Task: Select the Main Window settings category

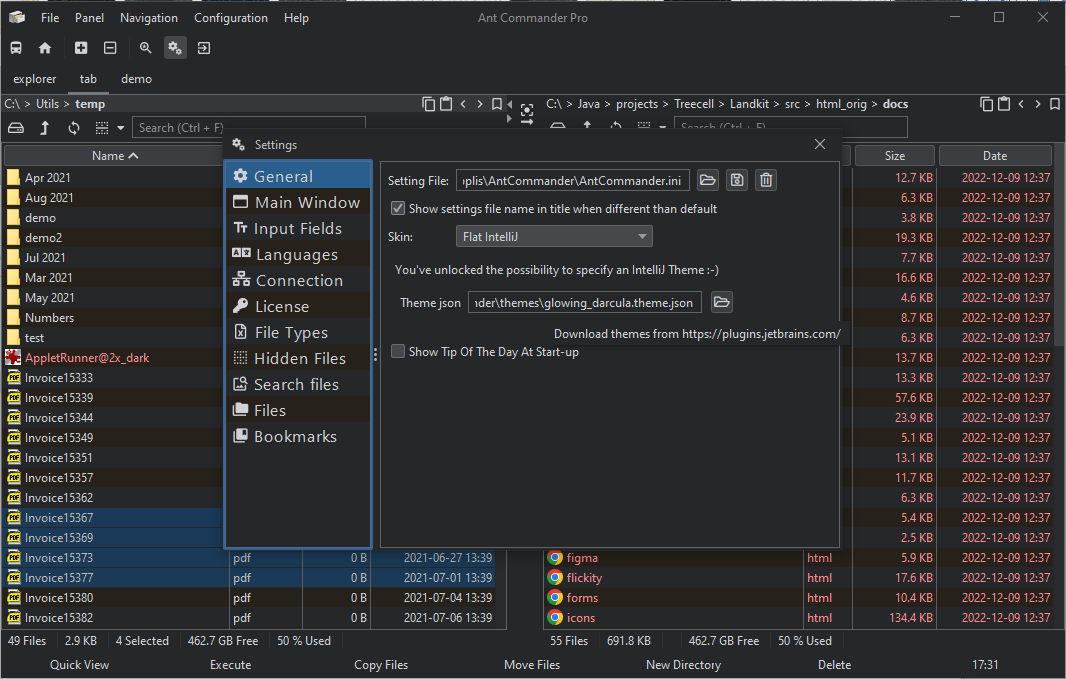Action: point(298,203)
